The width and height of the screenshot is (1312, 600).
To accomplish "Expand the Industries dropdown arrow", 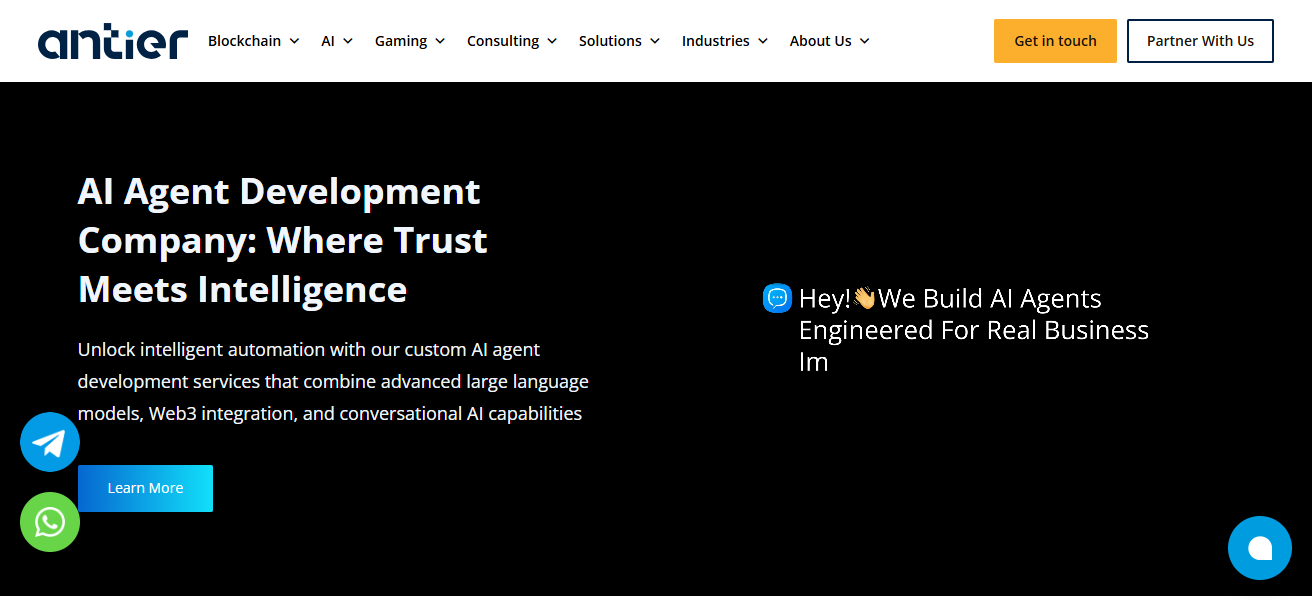I will click(x=763, y=41).
